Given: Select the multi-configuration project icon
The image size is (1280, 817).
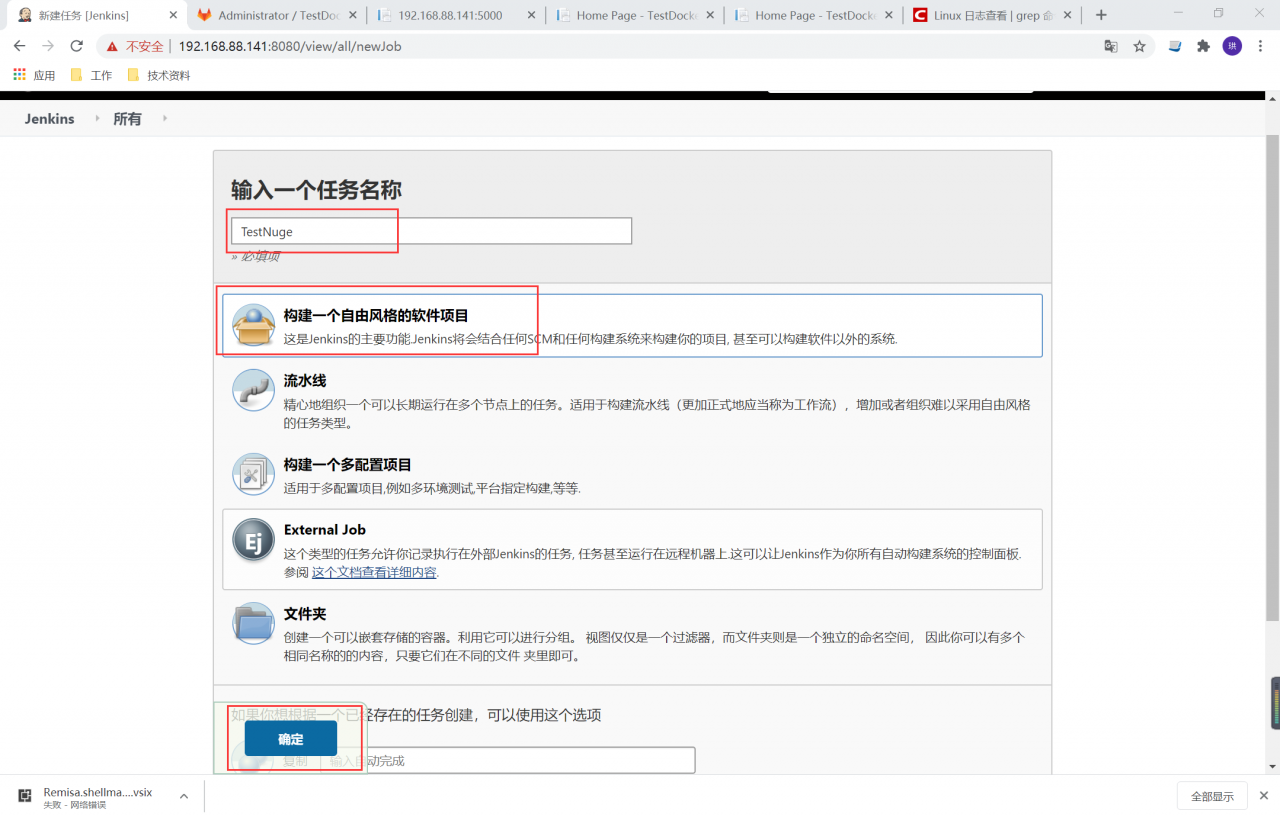Looking at the screenshot, I should pyautogui.click(x=253, y=474).
